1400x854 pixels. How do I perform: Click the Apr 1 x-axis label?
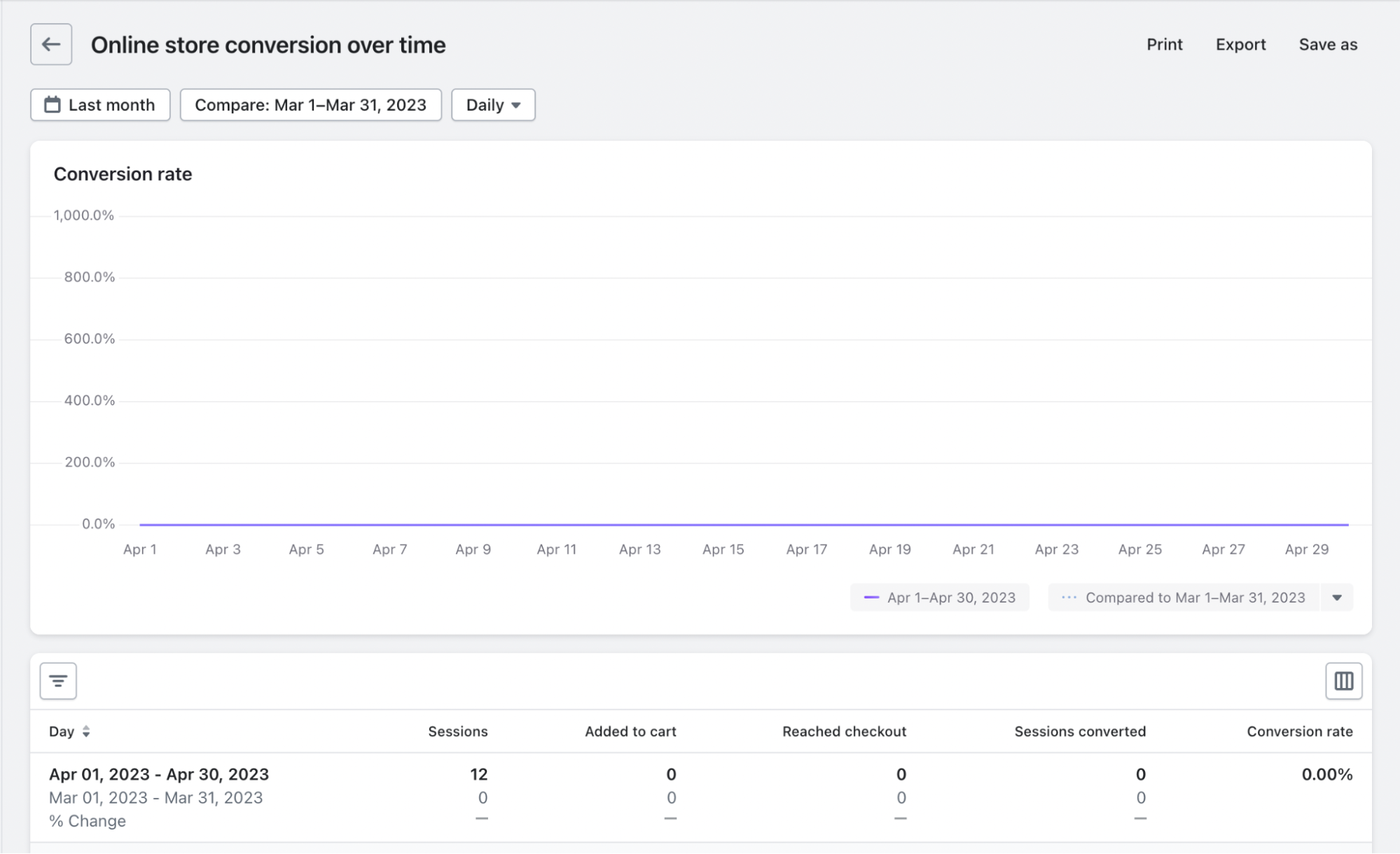[139, 549]
